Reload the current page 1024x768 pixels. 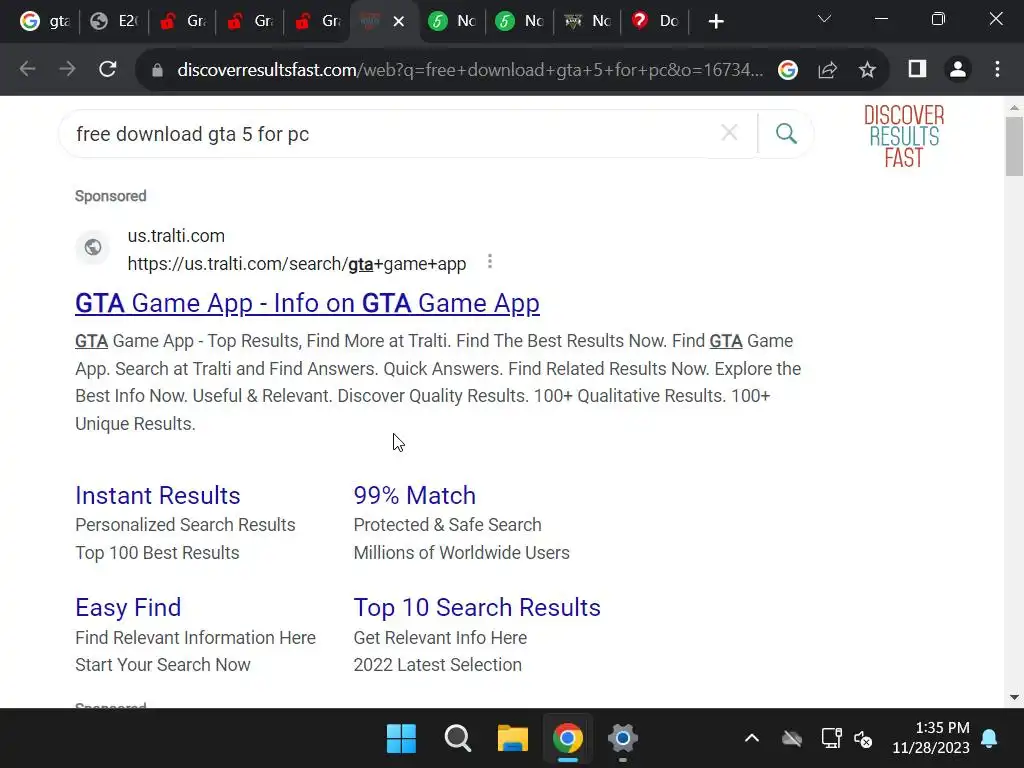pos(108,69)
